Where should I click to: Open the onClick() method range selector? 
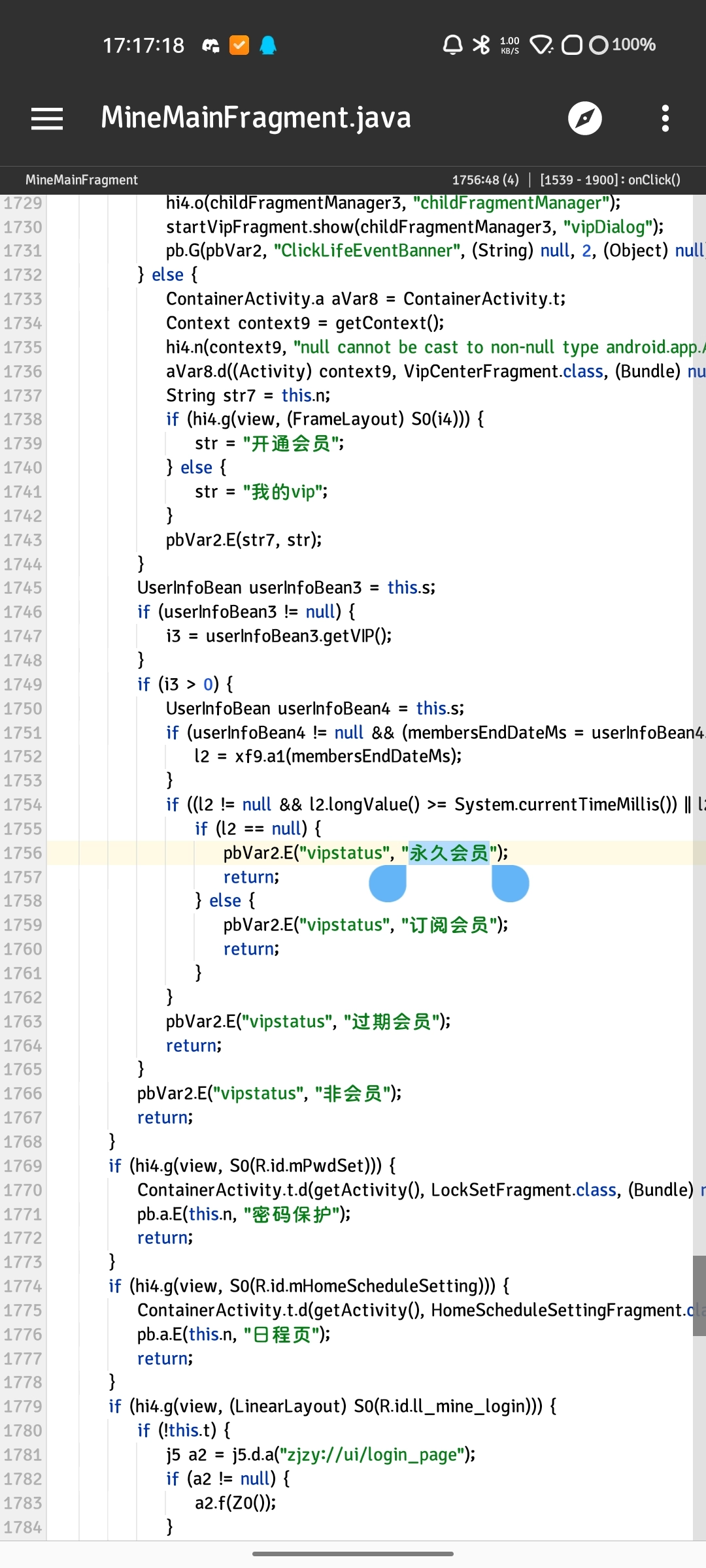click(609, 180)
